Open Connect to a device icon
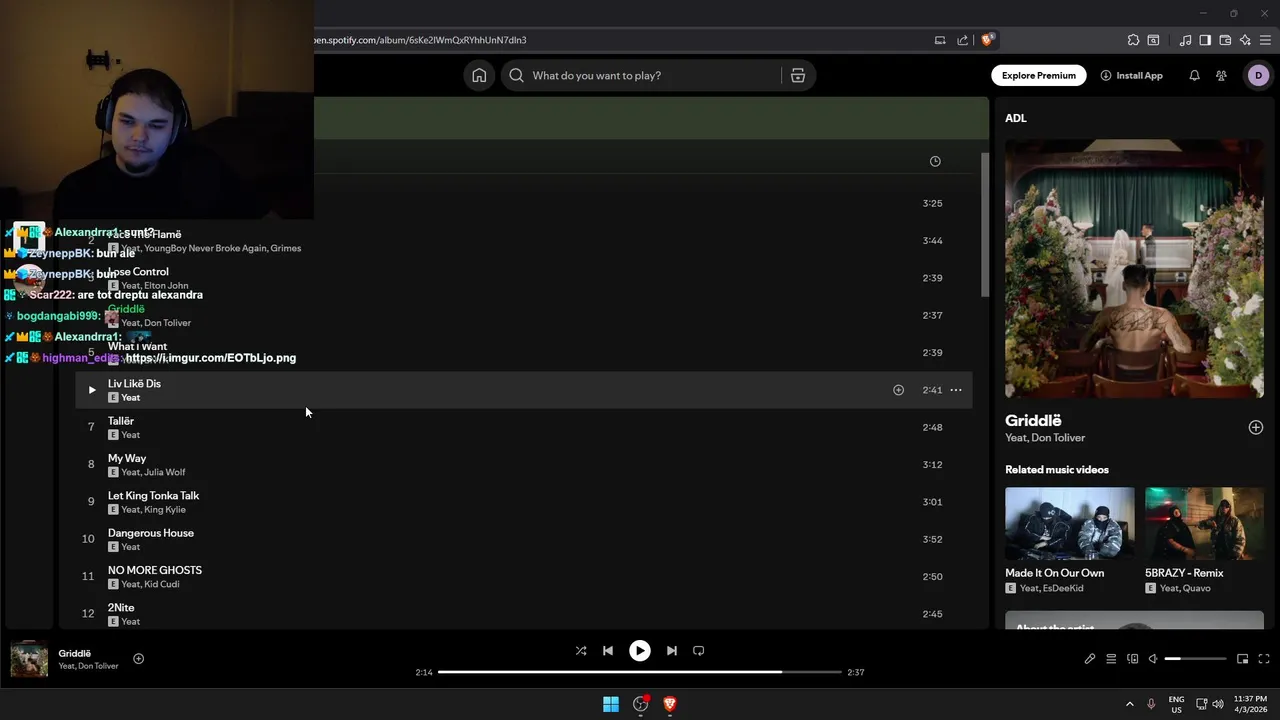Image resolution: width=1280 pixels, height=720 pixels. (x=1133, y=659)
